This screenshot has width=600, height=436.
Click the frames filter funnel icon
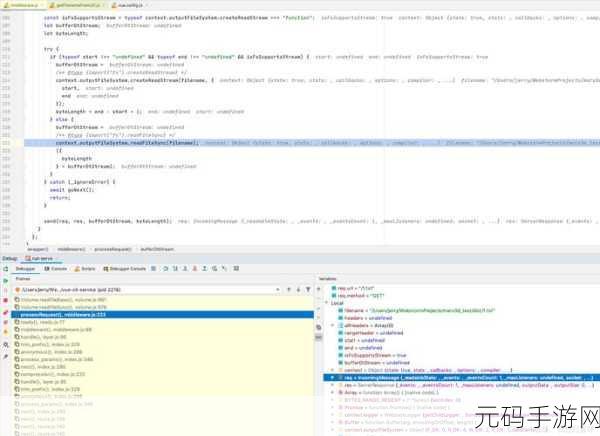(x=308, y=290)
